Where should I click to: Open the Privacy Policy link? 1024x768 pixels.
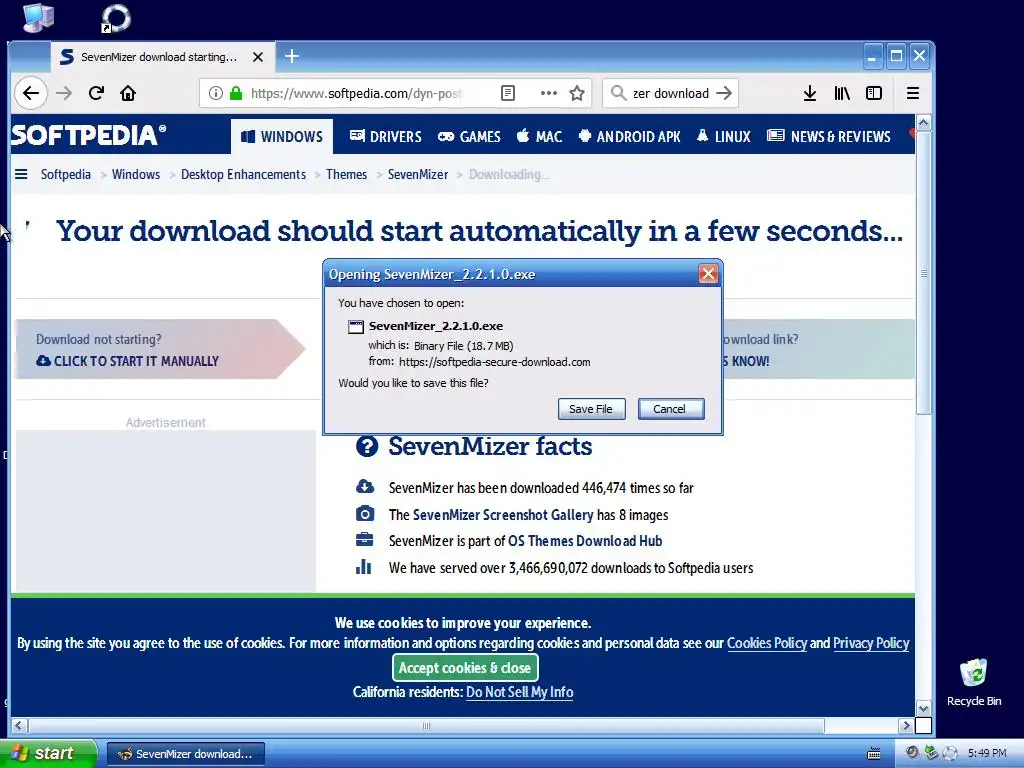[871, 643]
